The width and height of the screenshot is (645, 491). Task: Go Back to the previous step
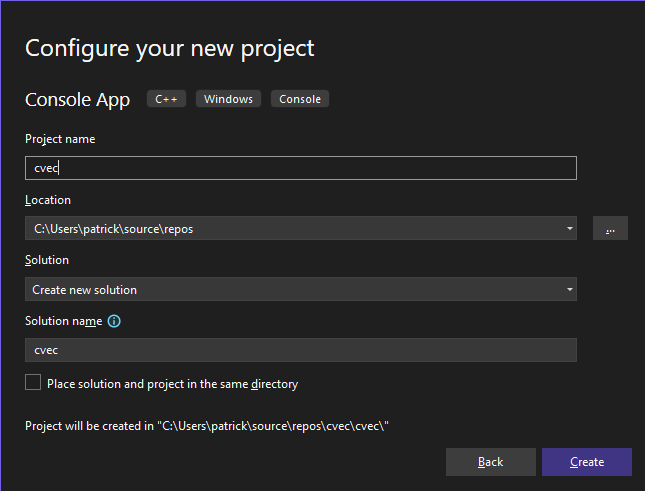click(491, 462)
